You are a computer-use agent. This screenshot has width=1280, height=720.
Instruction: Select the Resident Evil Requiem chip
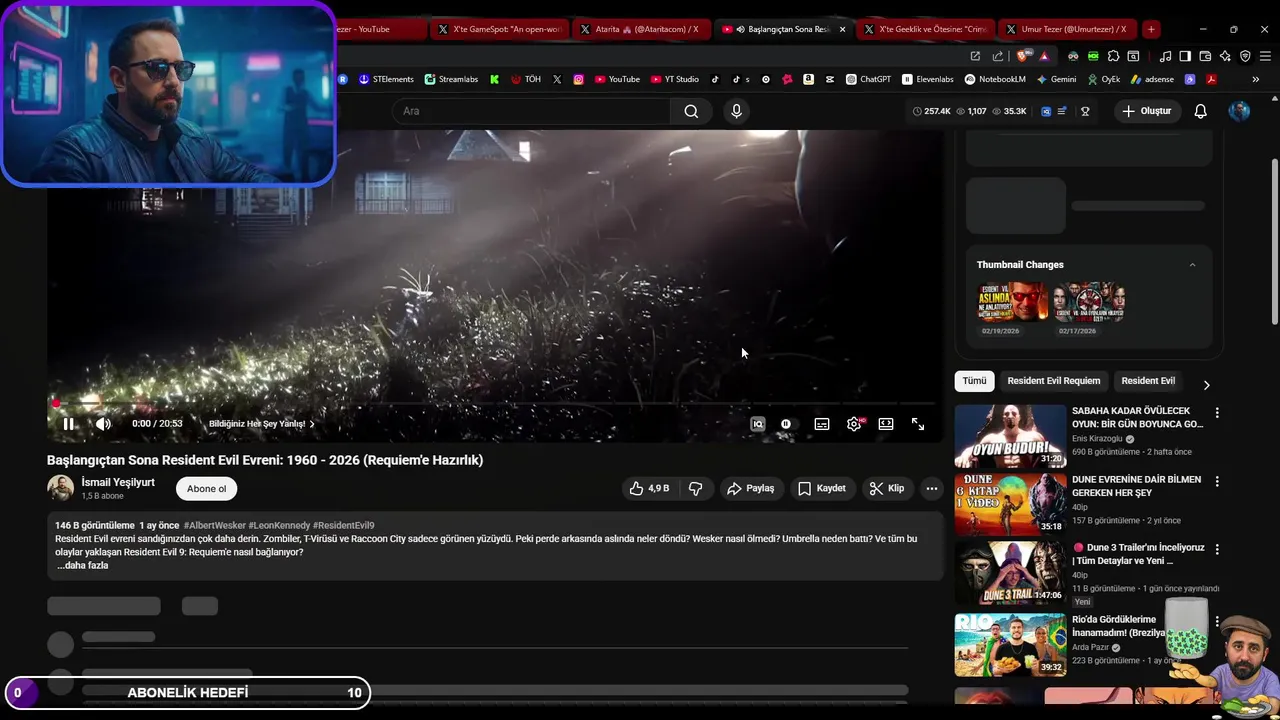pyautogui.click(x=1054, y=381)
